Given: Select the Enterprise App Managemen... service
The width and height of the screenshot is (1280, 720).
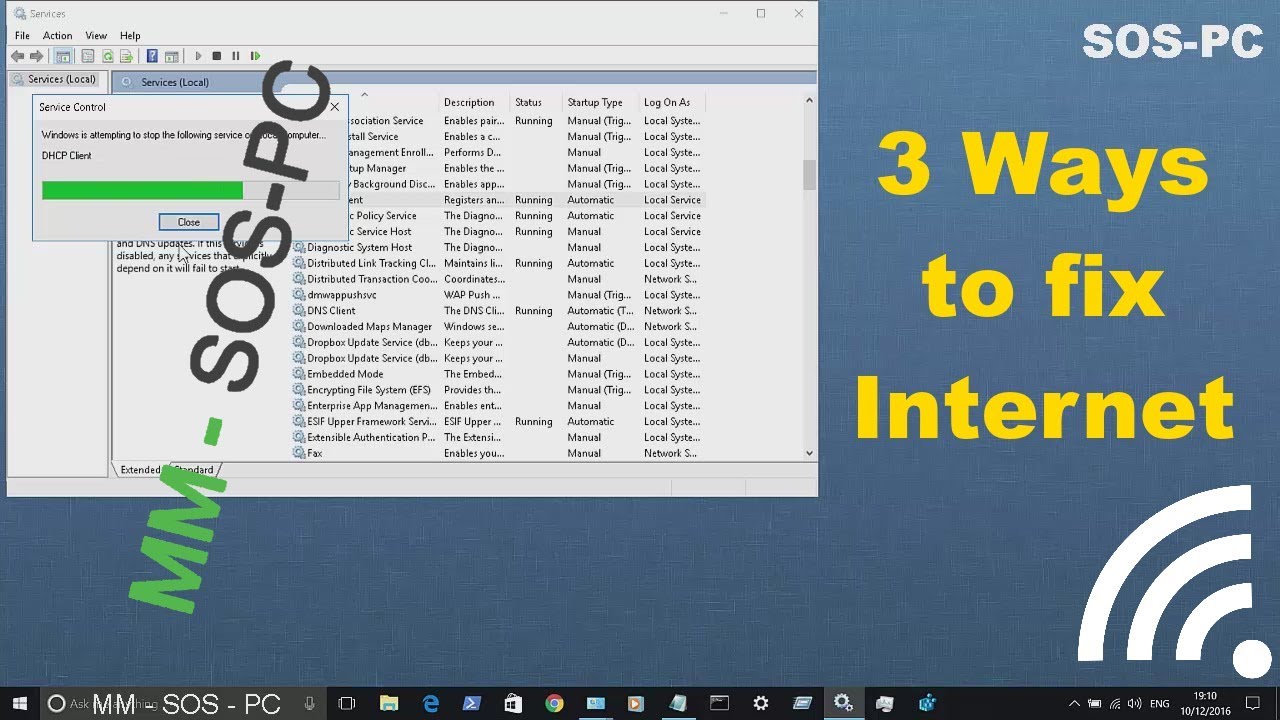Looking at the screenshot, I should [x=498, y=406].
